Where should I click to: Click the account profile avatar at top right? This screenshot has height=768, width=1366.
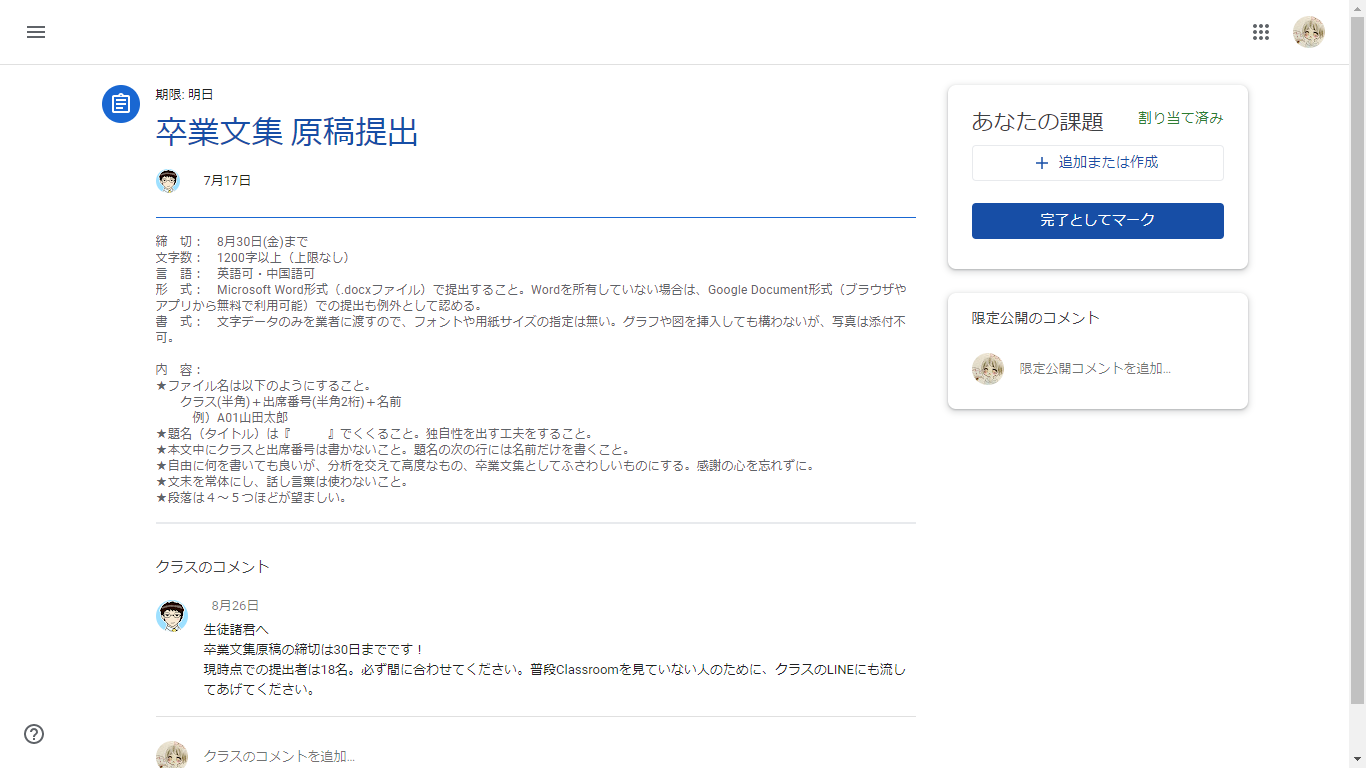[1308, 32]
